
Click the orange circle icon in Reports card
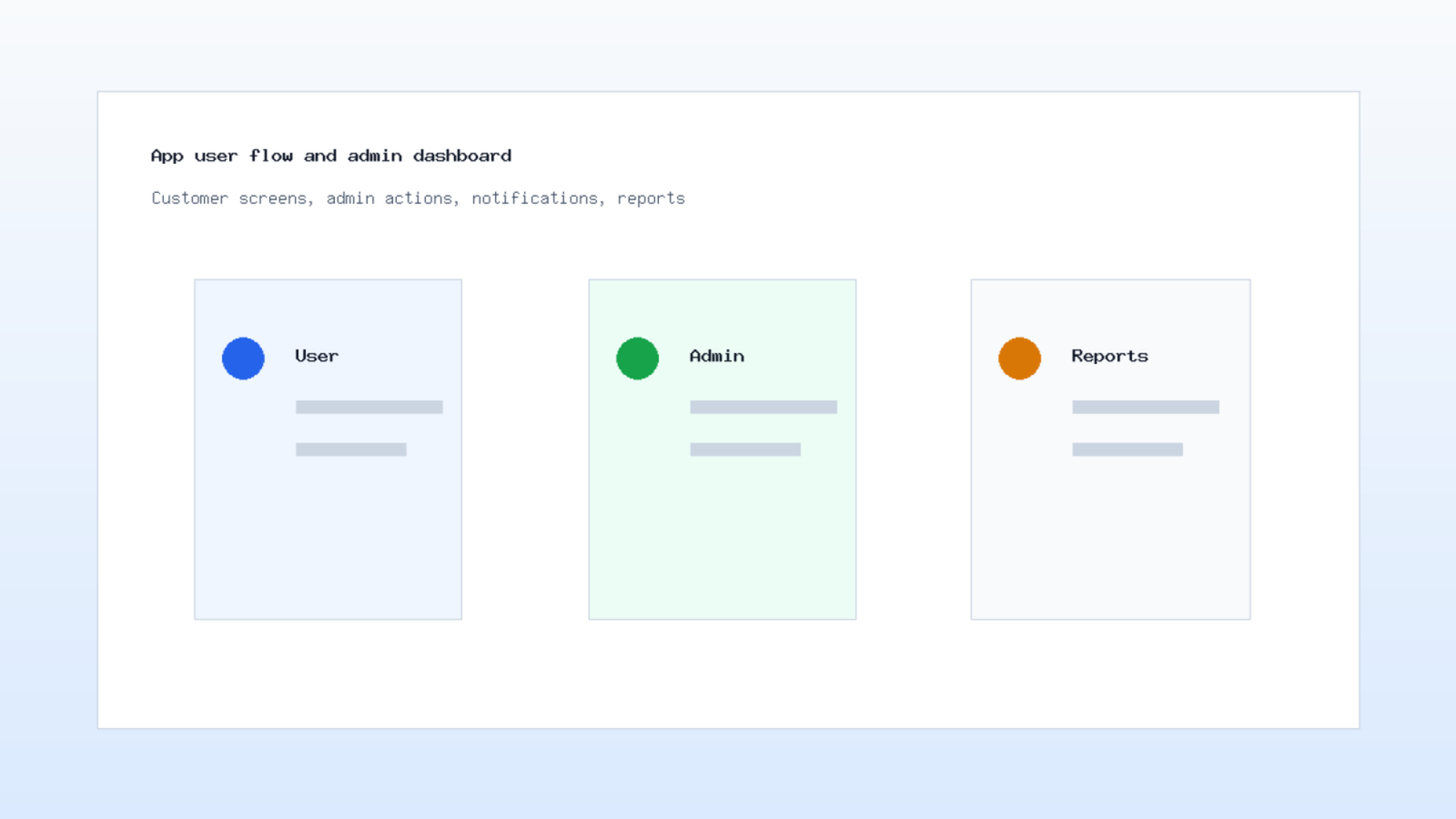tap(1019, 359)
